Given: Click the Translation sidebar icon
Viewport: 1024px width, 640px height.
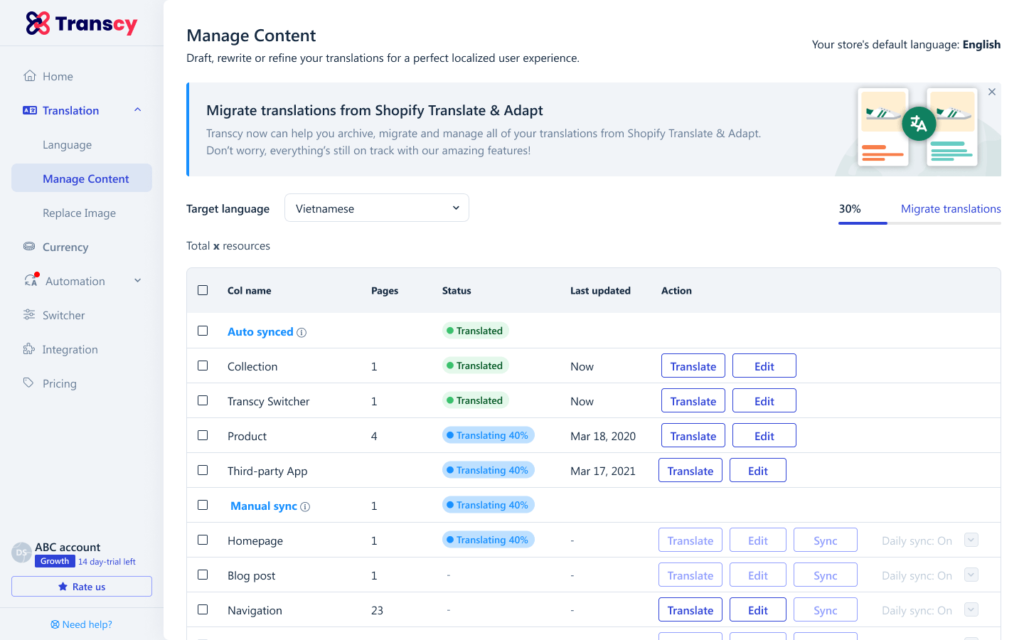Looking at the screenshot, I should pyautogui.click(x=29, y=110).
